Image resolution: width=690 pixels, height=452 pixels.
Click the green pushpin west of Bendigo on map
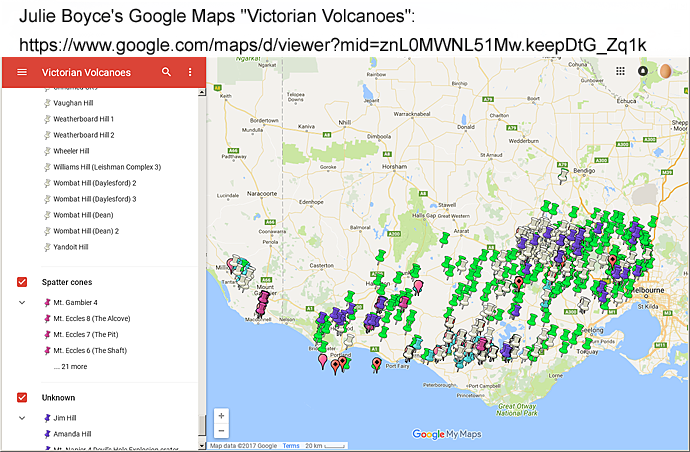(563, 175)
